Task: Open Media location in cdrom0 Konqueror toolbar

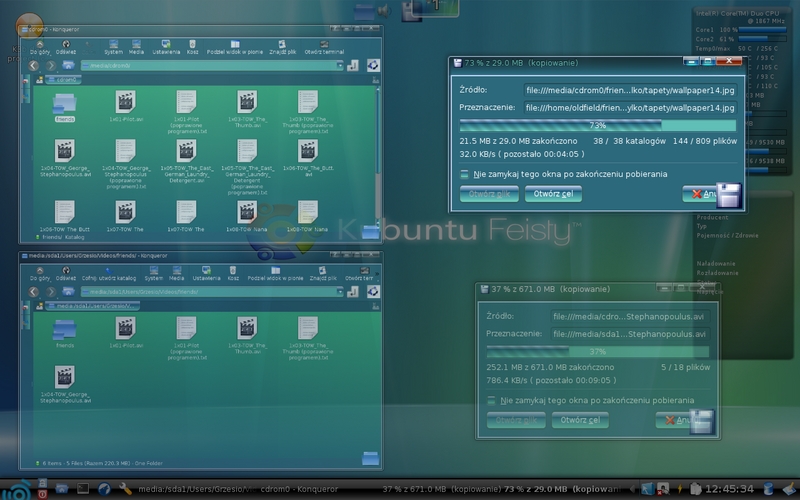Action: (136, 47)
